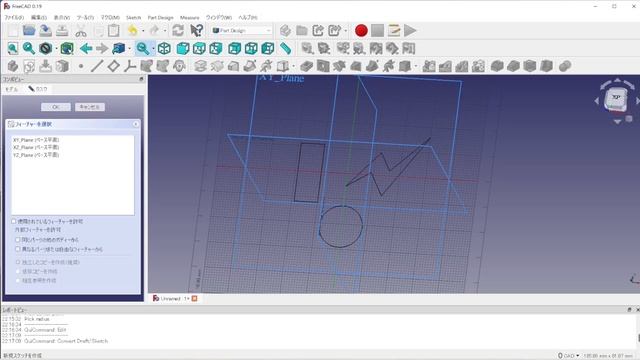640x360 pixels.
Task: Click Fit Selection magnifier icon
Action: coord(29,49)
